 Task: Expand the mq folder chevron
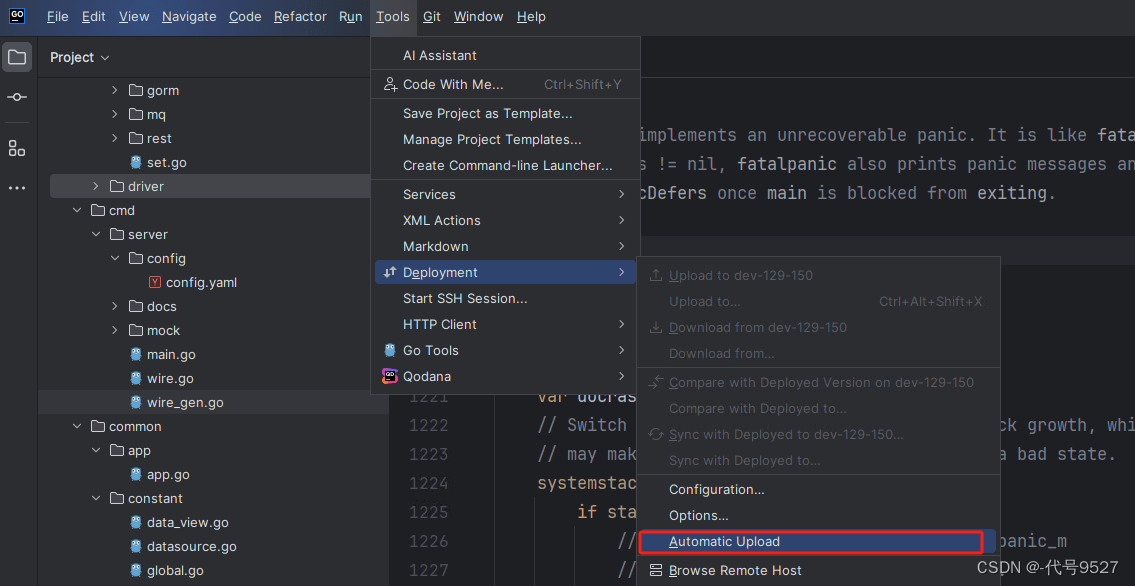pos(114,114)
